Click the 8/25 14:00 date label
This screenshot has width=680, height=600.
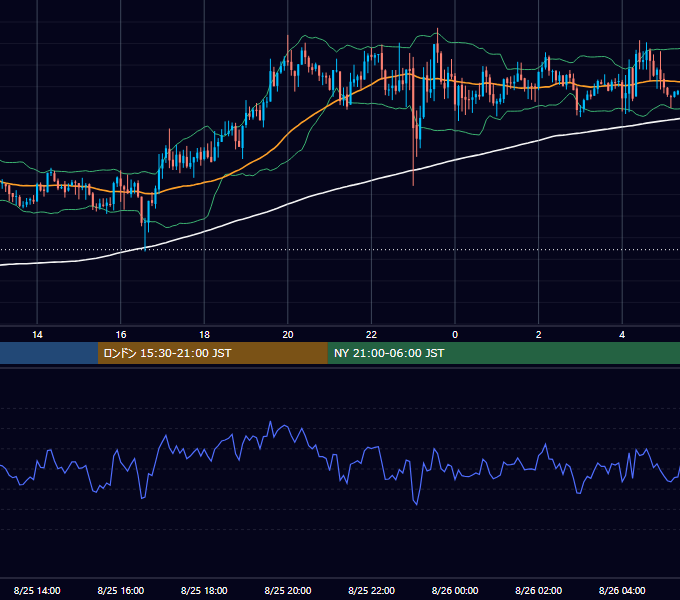tap(37, 590)
